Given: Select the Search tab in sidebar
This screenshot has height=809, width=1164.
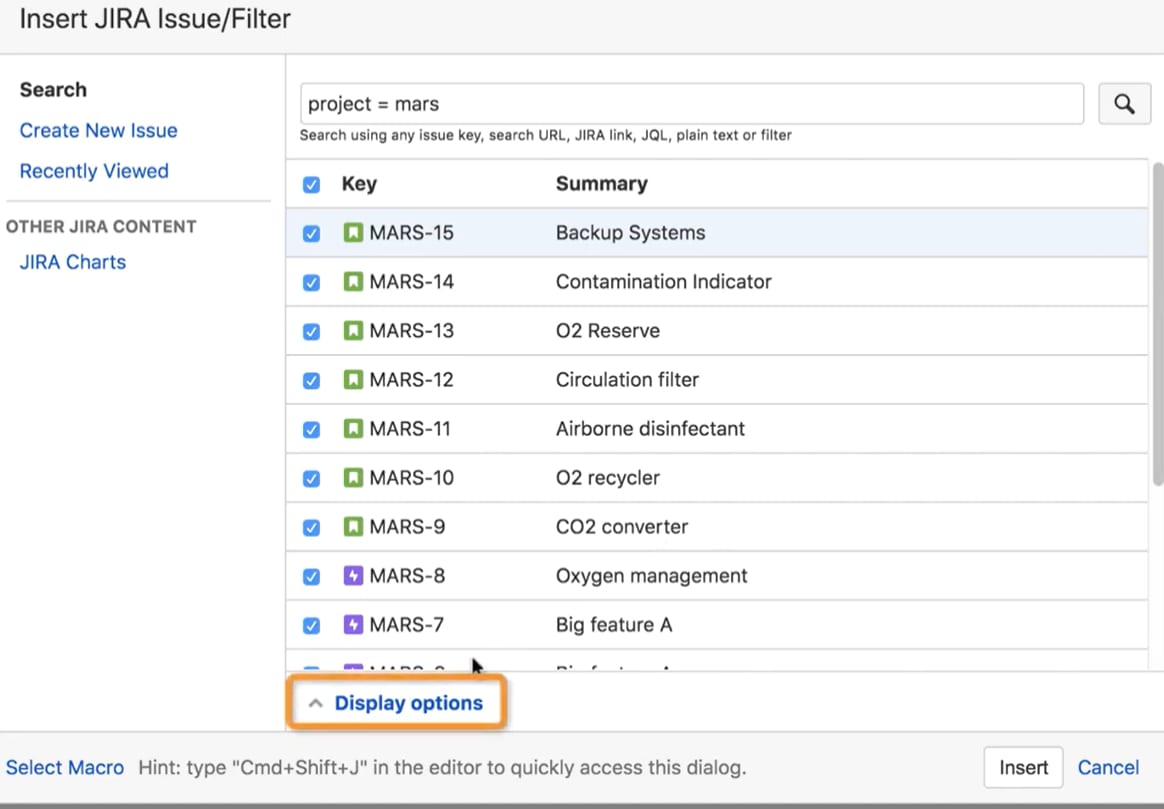Looking at the screenshot, I should coord(53,90).
